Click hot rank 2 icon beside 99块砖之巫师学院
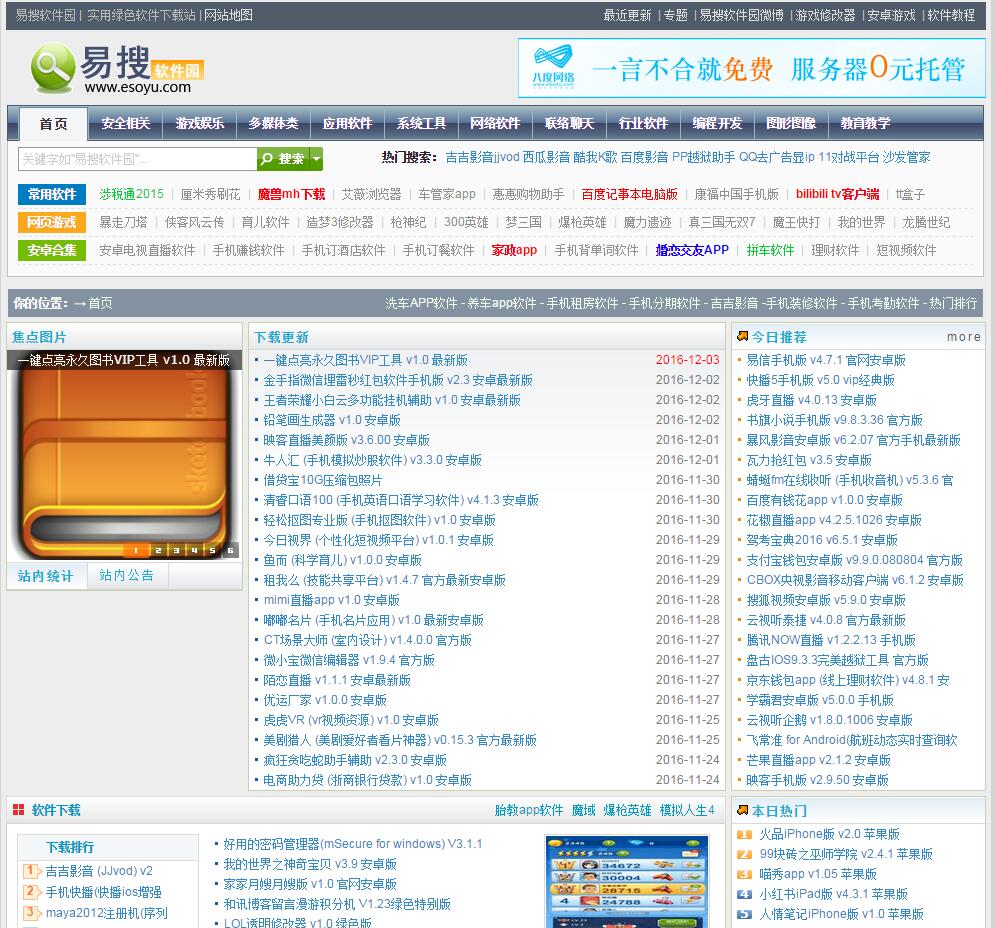The width and height of the screenshot is (995, 928). coord(744,854)
